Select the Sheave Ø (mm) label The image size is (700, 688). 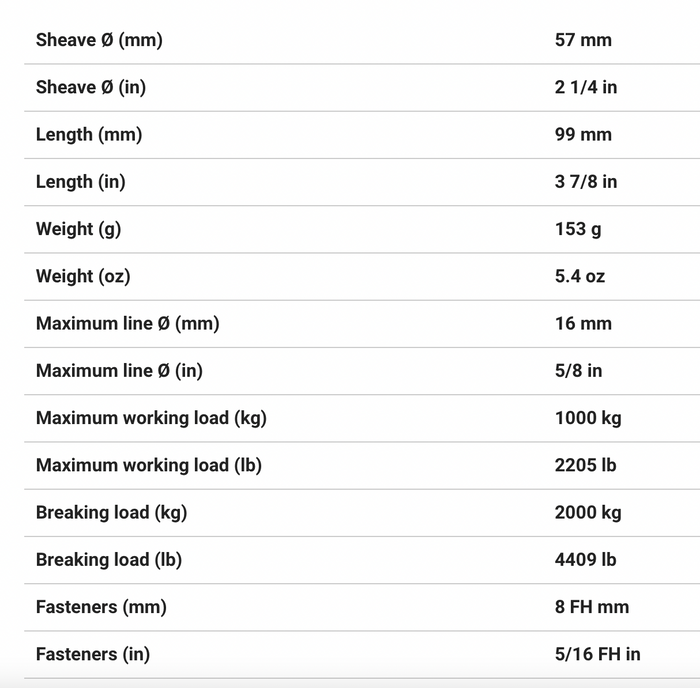click(99, 40)
